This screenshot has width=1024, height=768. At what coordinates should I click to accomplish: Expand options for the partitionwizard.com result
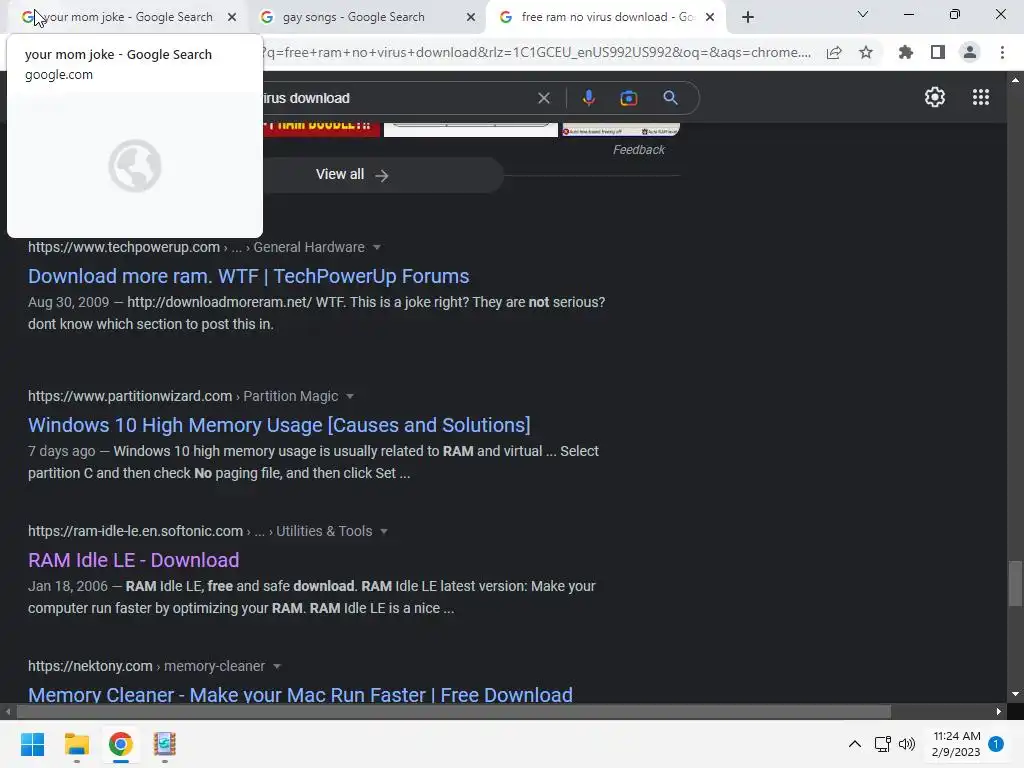tap(350, 396)
